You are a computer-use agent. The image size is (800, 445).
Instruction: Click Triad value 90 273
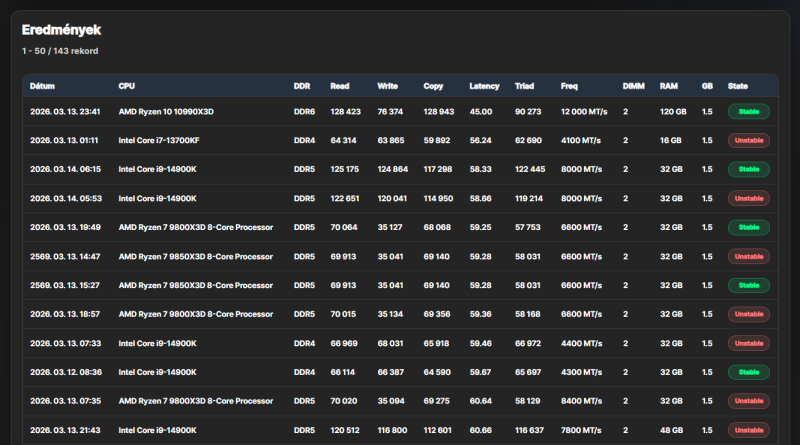[528, 111]
